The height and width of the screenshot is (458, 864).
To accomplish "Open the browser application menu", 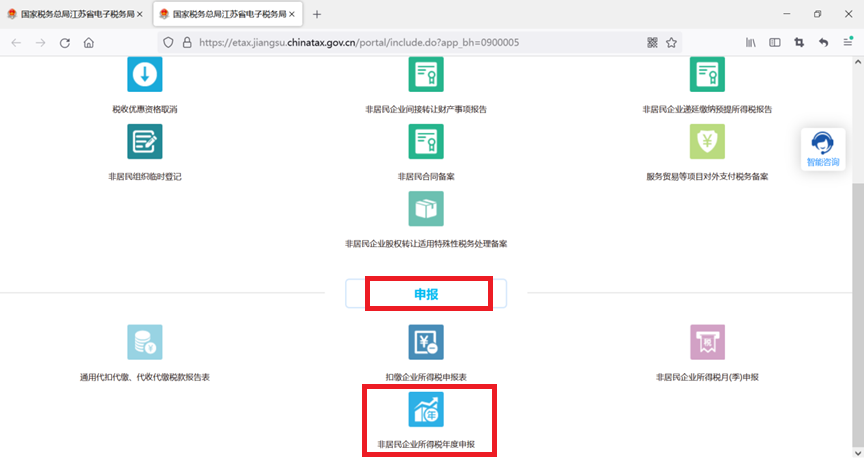I will 848,42.
